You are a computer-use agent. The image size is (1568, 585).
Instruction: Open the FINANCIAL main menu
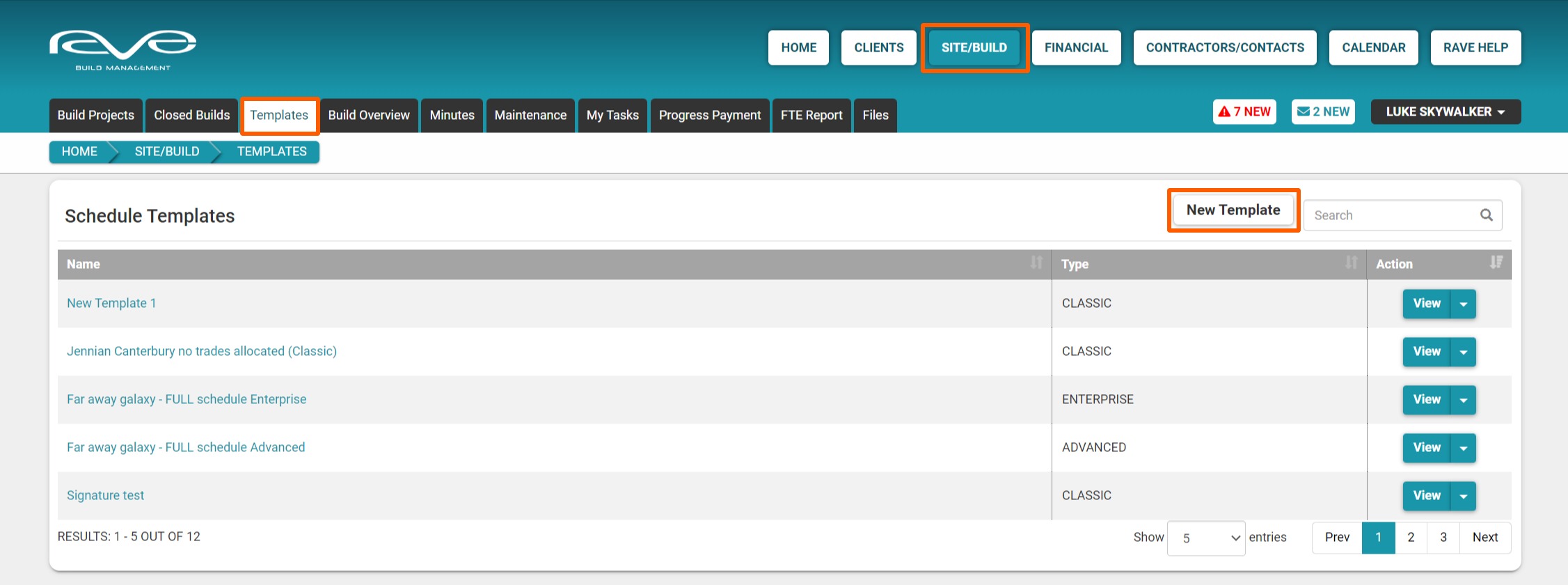[x=1076, y=47]
